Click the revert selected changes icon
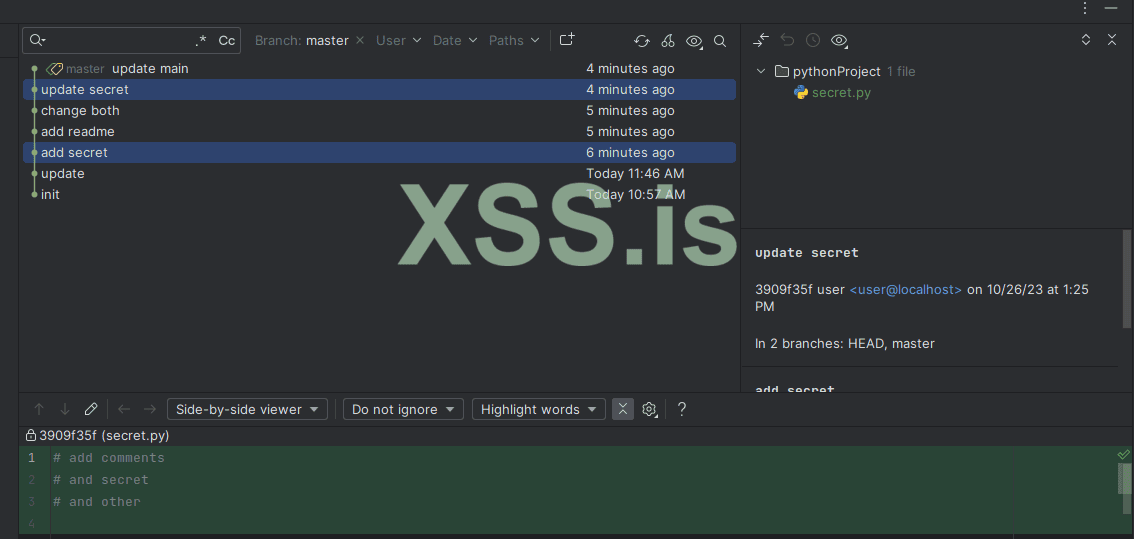The image size is (1134, 539). tap(788, 41)
